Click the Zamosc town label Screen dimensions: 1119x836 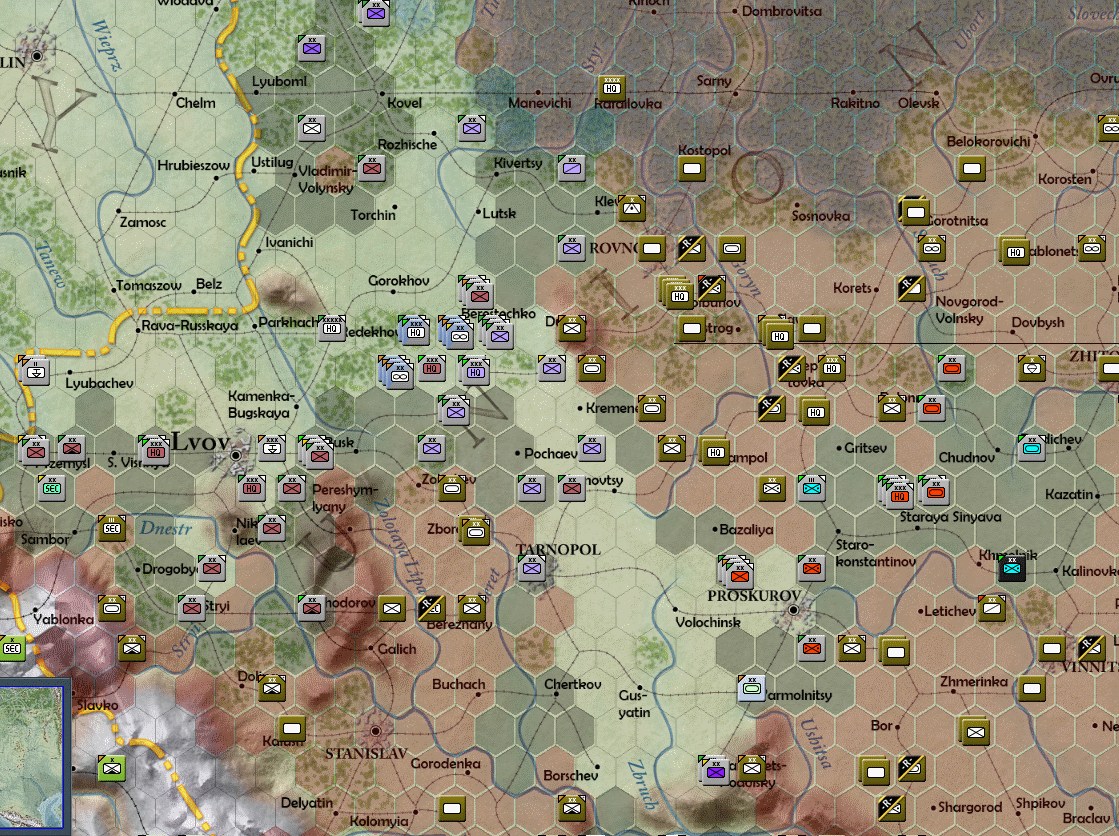[x=143, y=222]
